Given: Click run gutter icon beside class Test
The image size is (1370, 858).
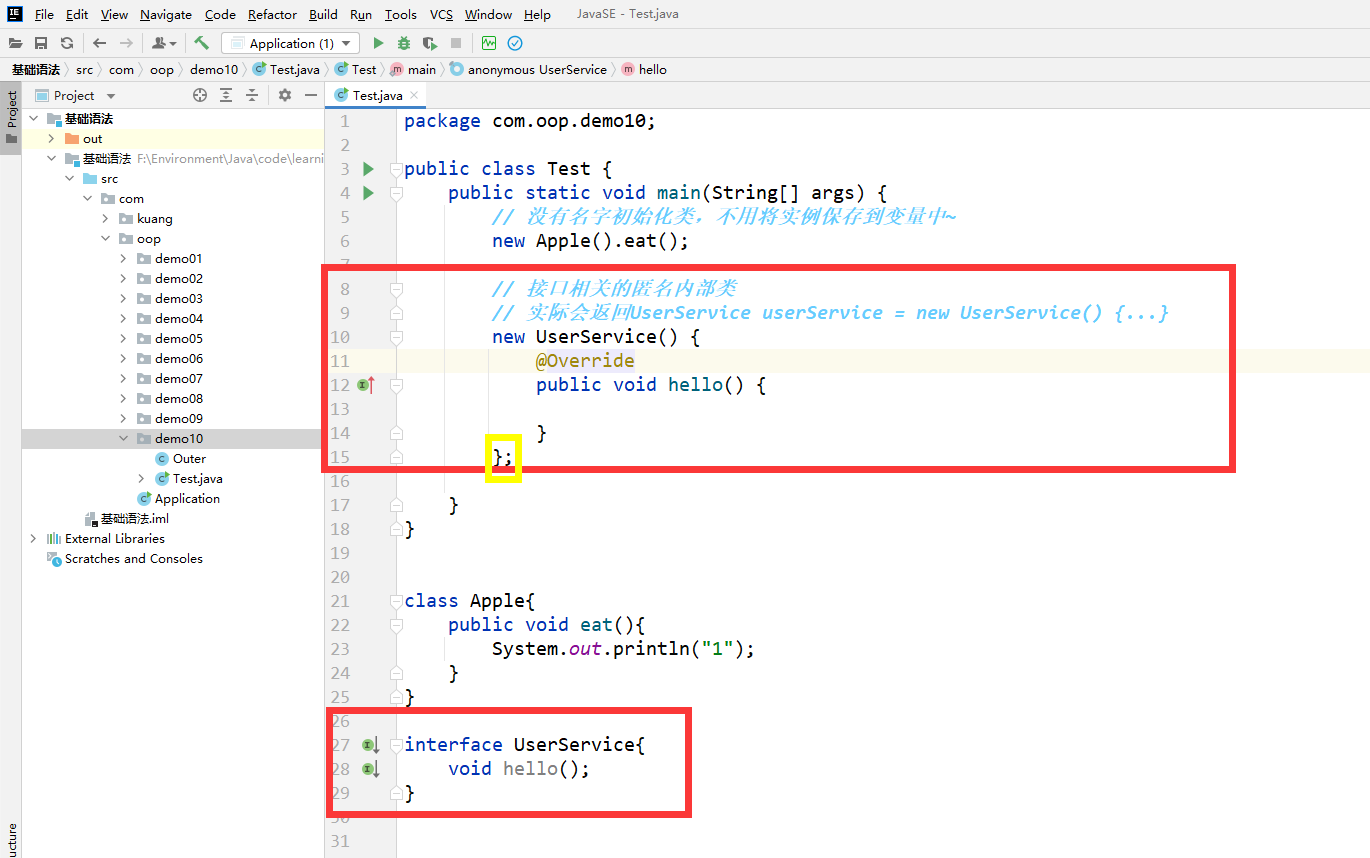Looking at the screenshot, I should click(368, 168).
